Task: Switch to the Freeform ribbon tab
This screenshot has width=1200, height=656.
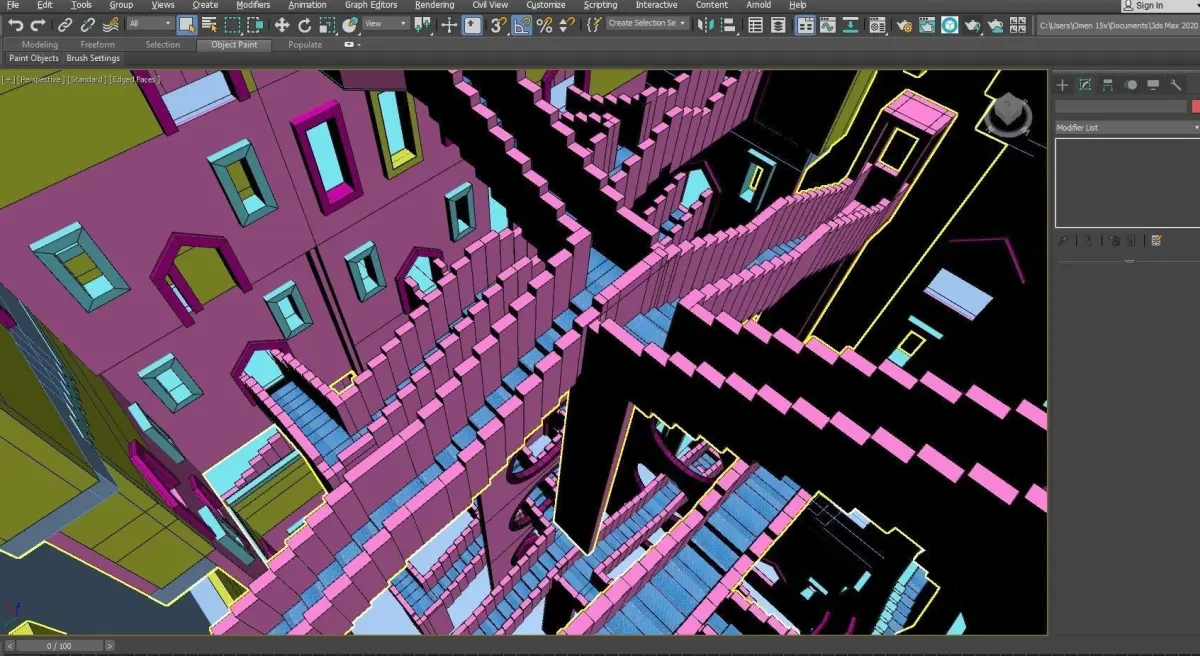Action: coord(98,45)
